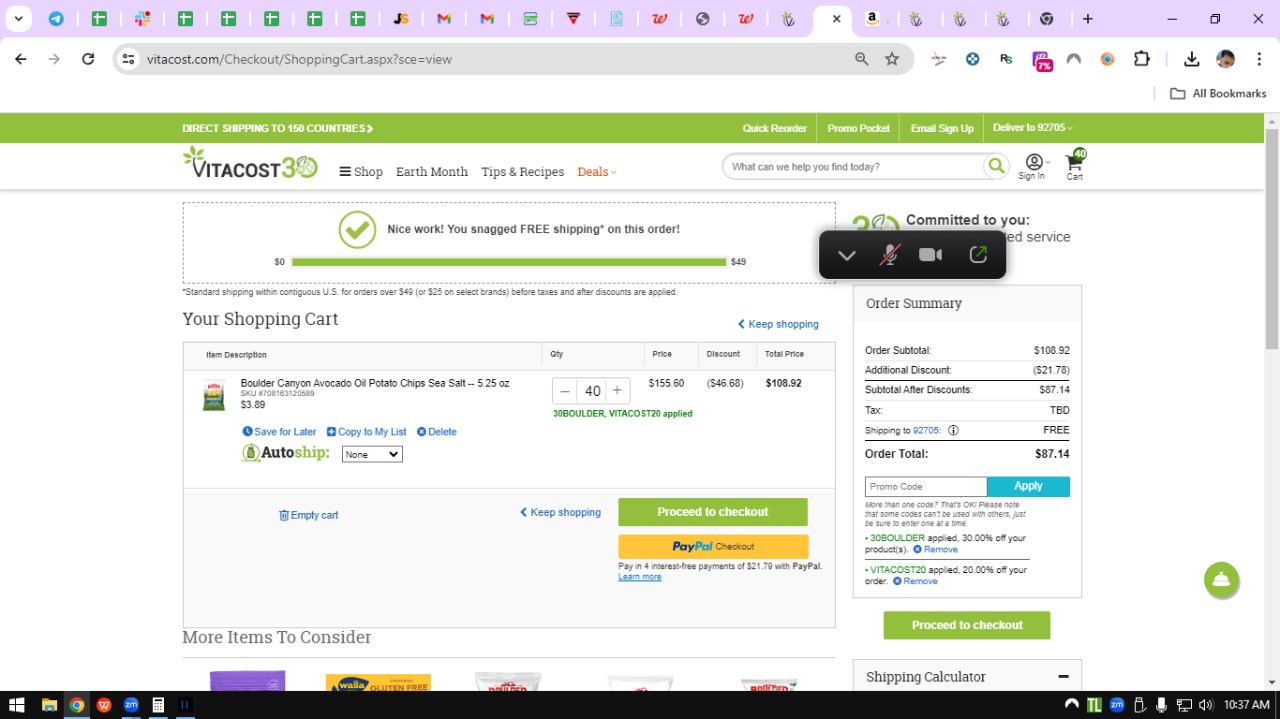Screen dimensions: 1280x719
Task: Open Calculator from taskbar
Action: (157, 705)
